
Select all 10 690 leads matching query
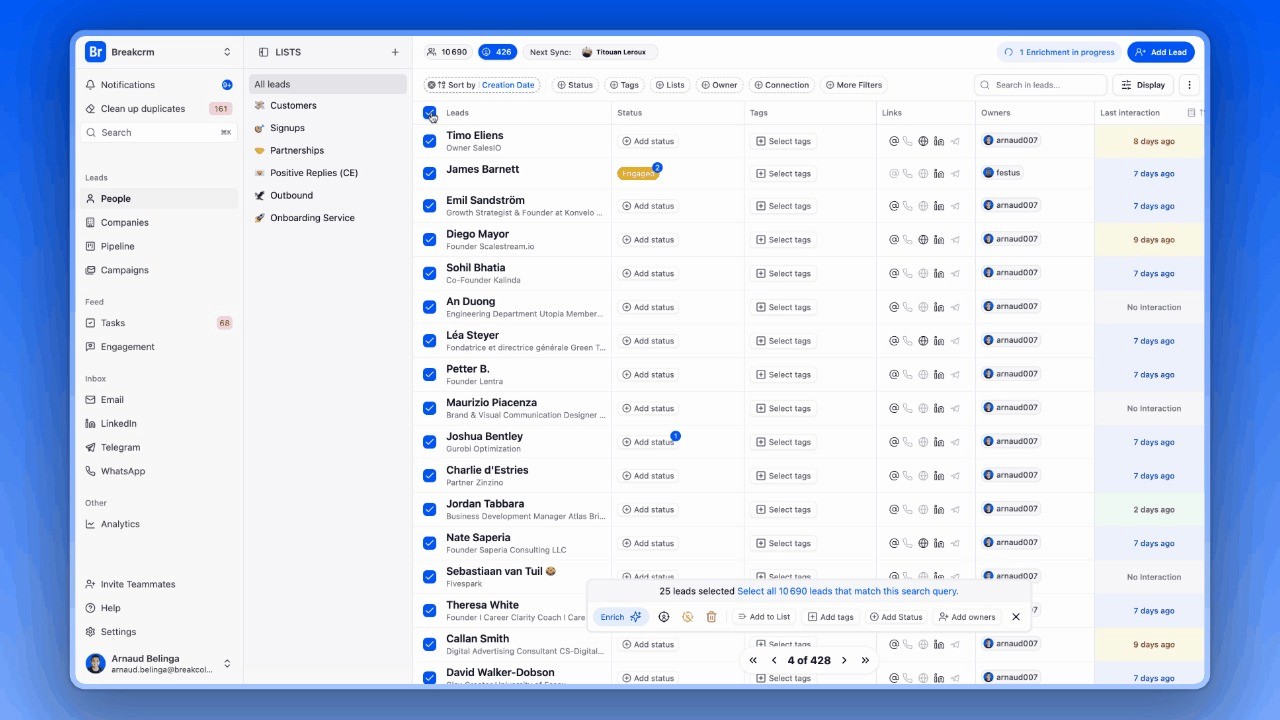(847, 592)
